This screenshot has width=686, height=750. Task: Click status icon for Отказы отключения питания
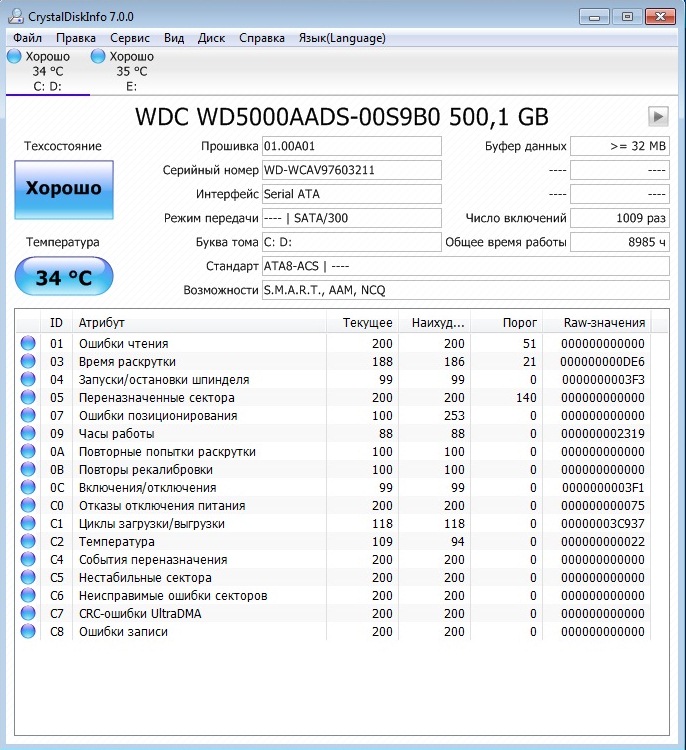(28, 505)
